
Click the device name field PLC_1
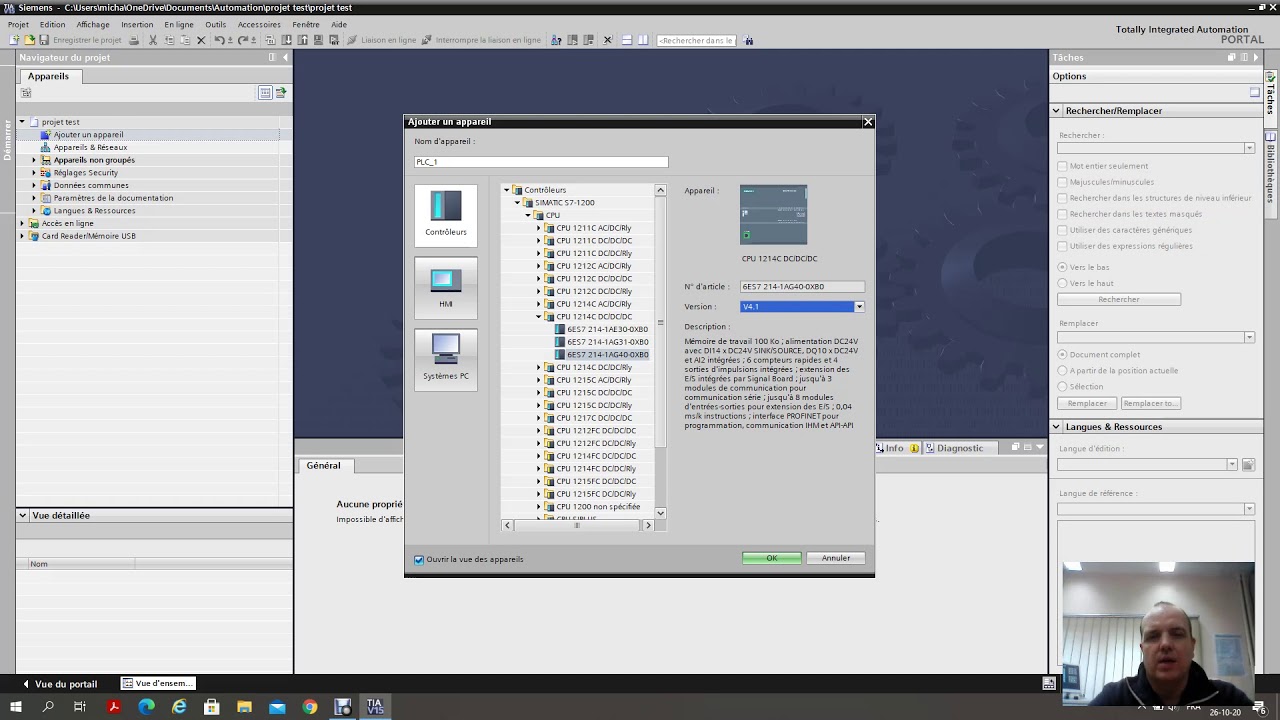click(x=541, y=162)
